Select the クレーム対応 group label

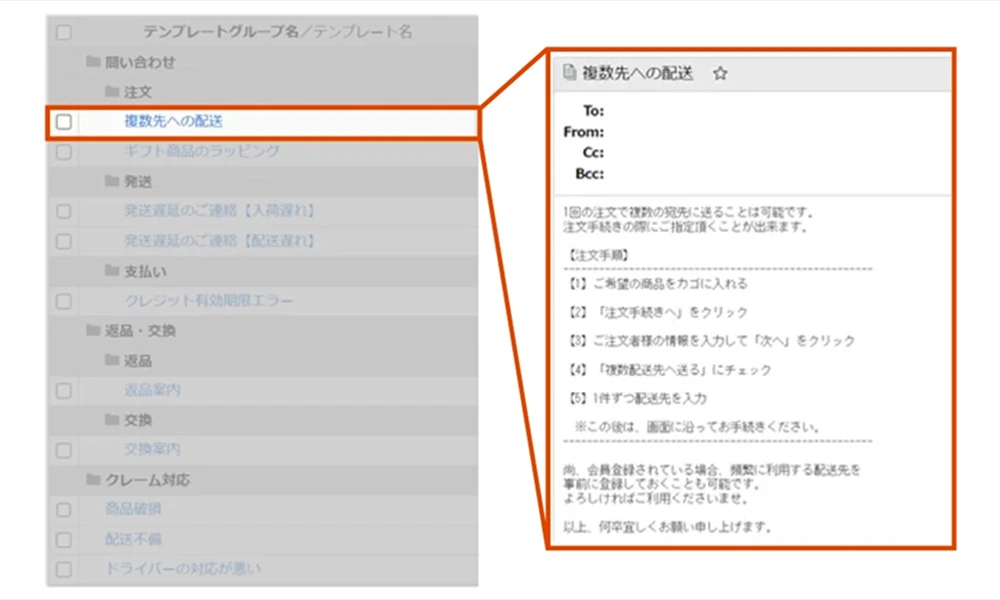click(147, 479)
